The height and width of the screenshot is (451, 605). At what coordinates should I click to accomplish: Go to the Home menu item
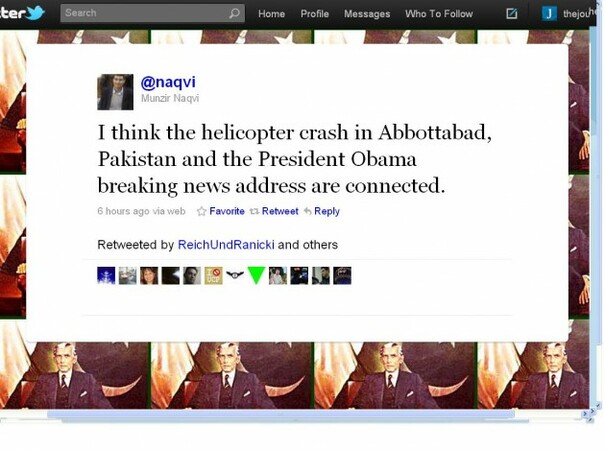tap(272, 14)
